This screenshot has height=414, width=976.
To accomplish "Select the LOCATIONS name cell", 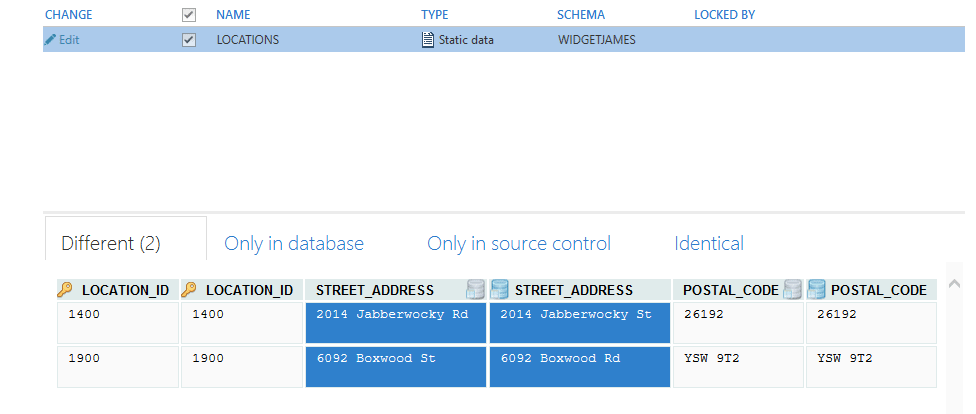I will 248,40.
